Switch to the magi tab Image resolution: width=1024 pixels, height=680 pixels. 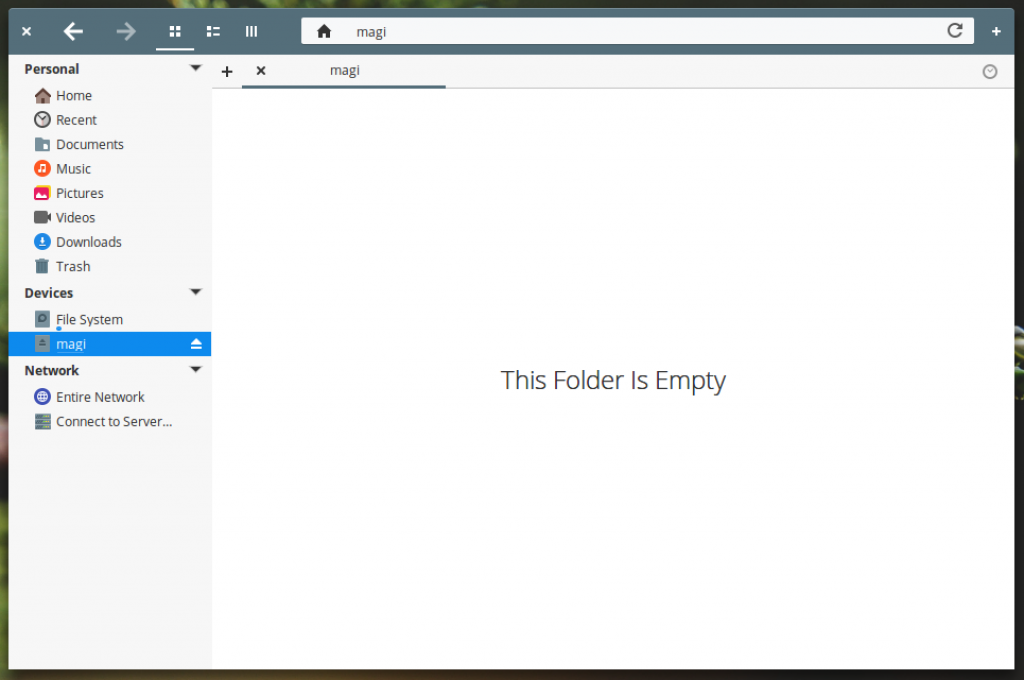point(344,71)
